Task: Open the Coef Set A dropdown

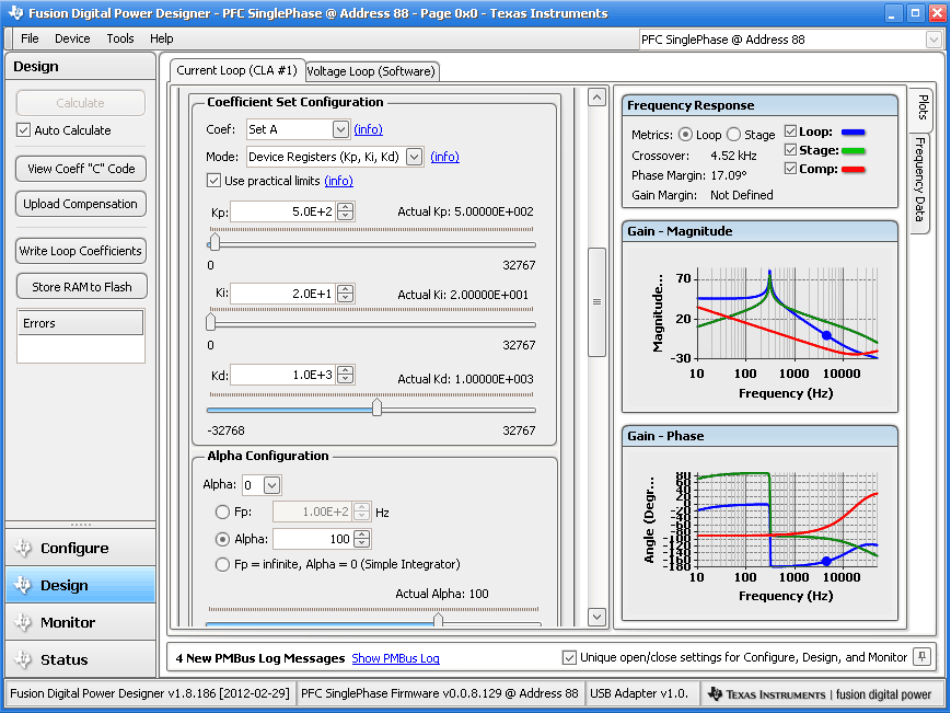Action: [x=340, y=129]
